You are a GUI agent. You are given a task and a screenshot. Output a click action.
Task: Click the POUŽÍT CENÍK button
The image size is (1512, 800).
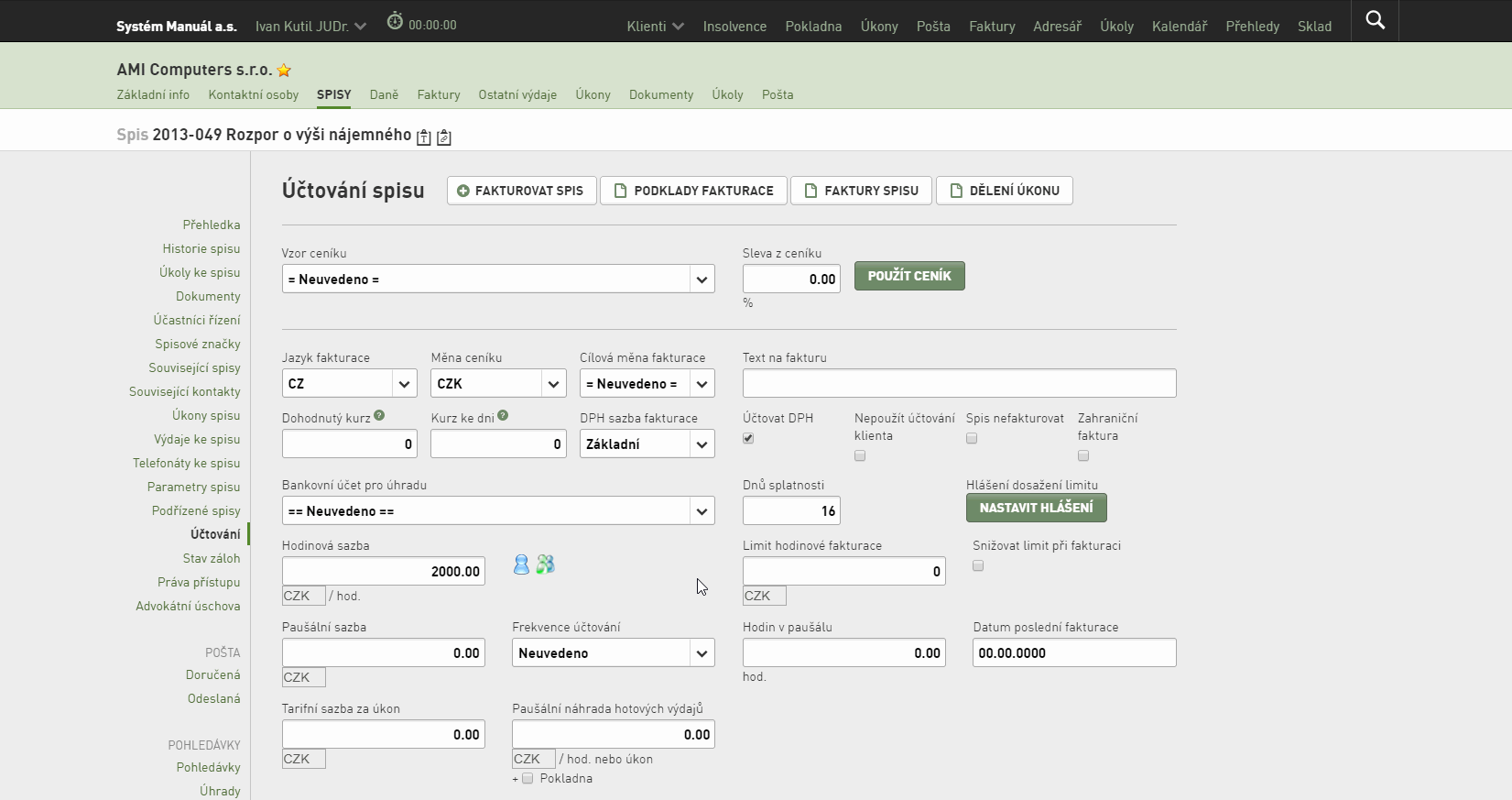909,276
